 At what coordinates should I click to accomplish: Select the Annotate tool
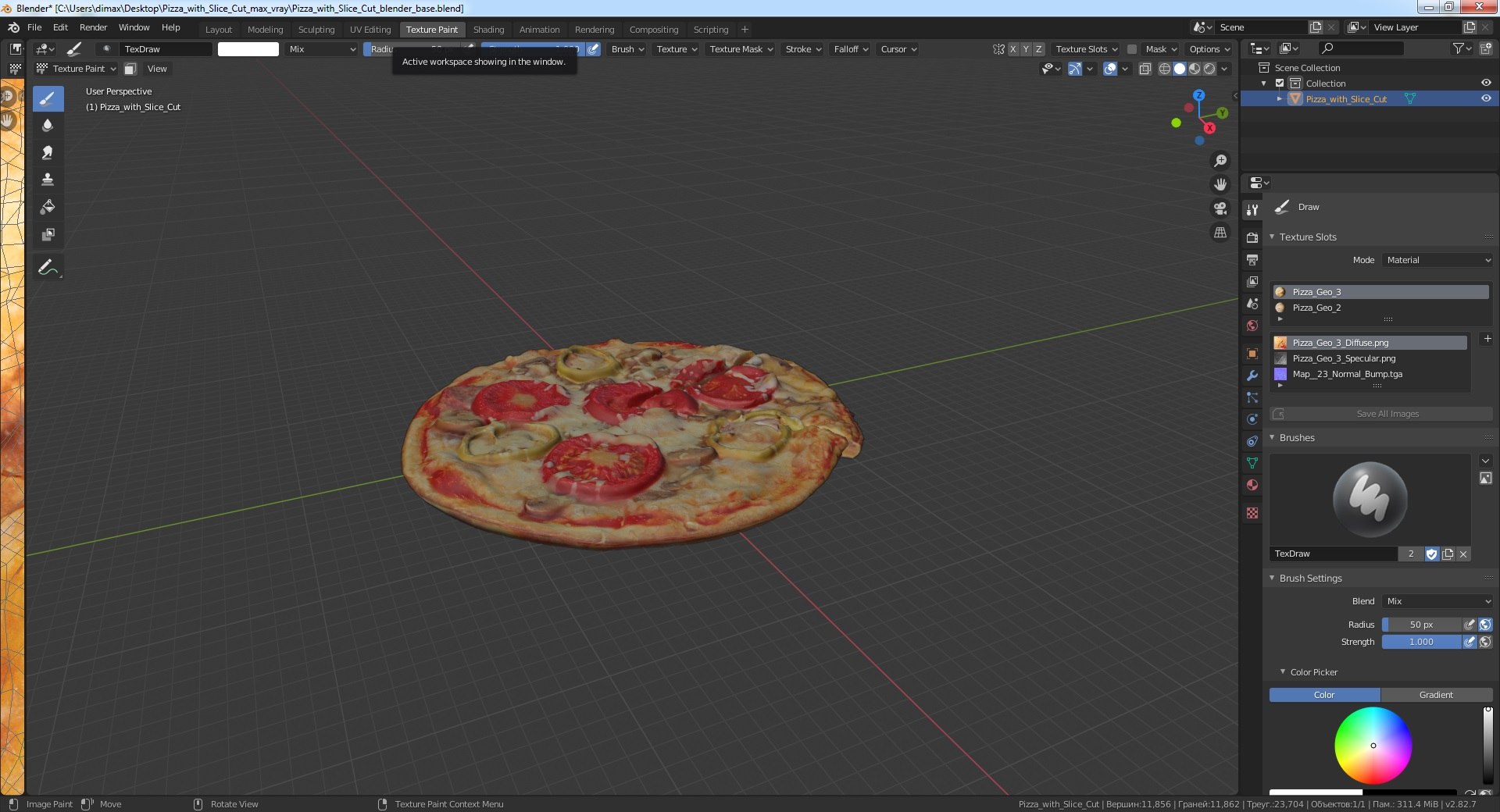pyautogui.click(x=48, y=267)
